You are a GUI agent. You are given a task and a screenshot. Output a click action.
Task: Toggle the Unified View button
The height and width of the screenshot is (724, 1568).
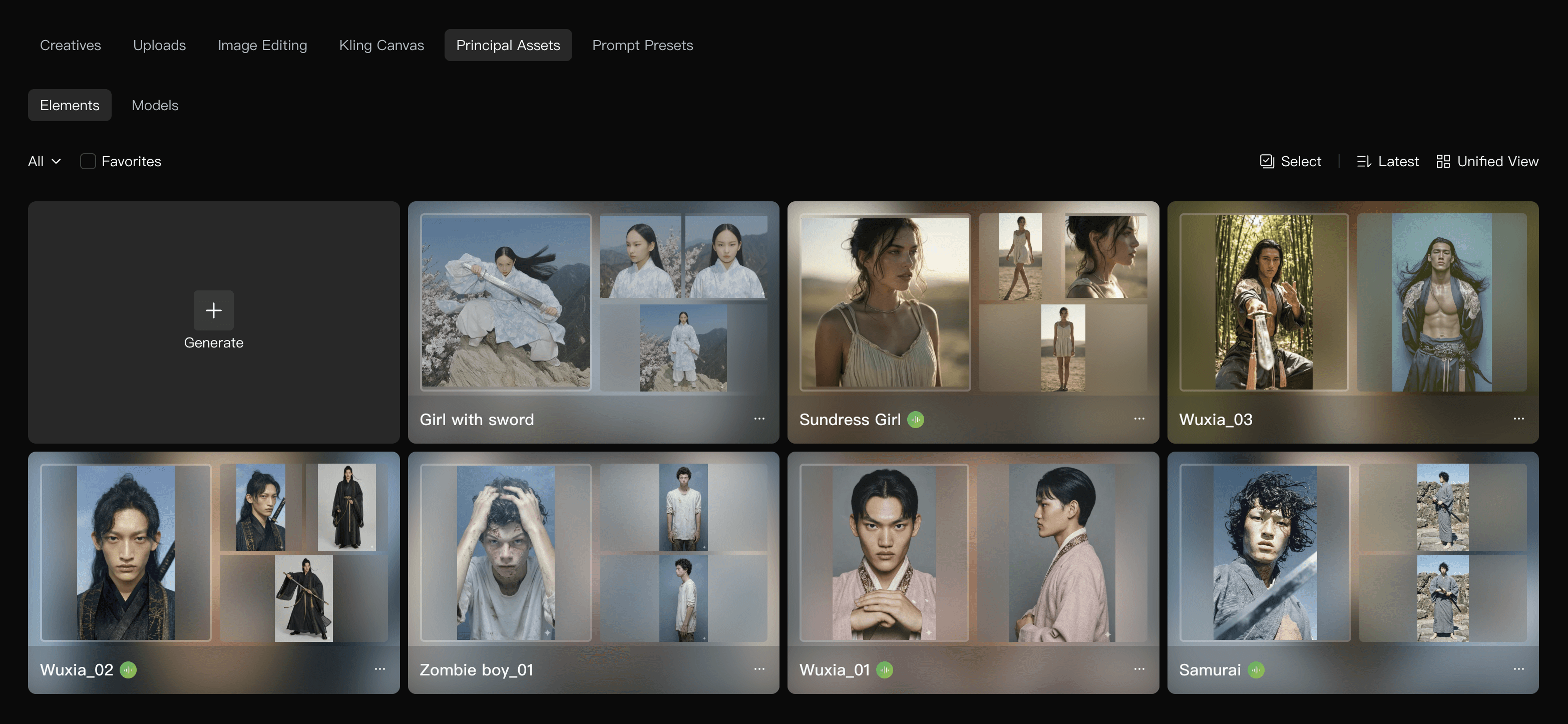1487,161
